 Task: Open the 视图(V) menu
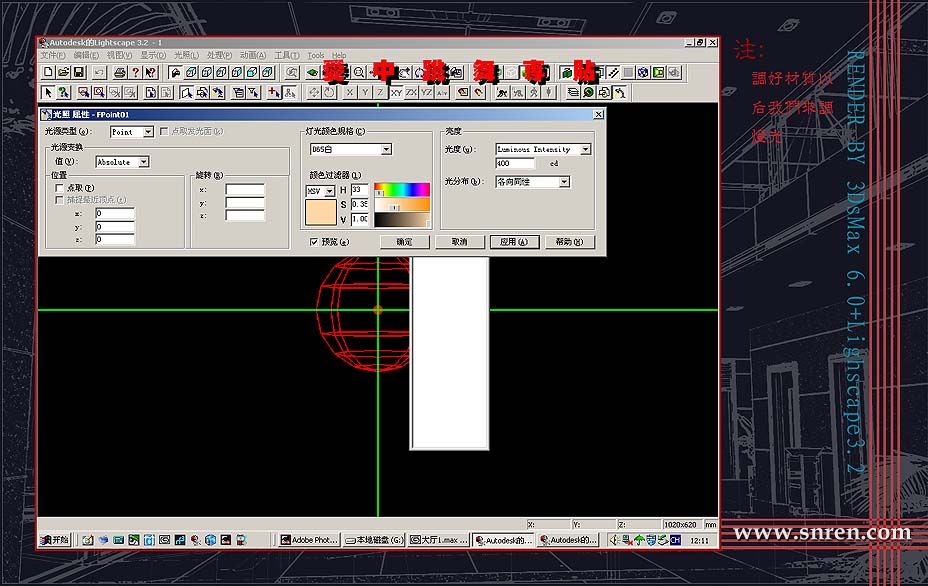pyautogui.click(x=119, y=55)
